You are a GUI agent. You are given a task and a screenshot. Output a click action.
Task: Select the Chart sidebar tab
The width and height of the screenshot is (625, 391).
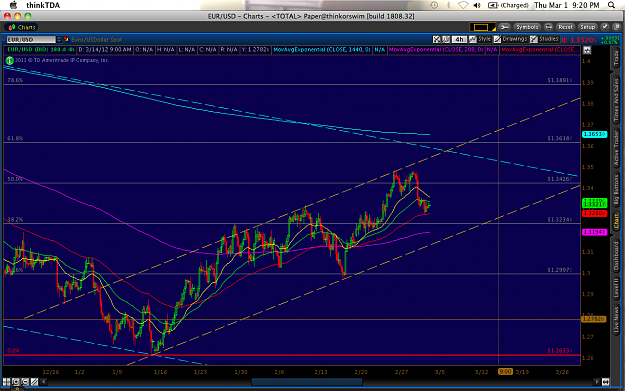tap(616, 221)
